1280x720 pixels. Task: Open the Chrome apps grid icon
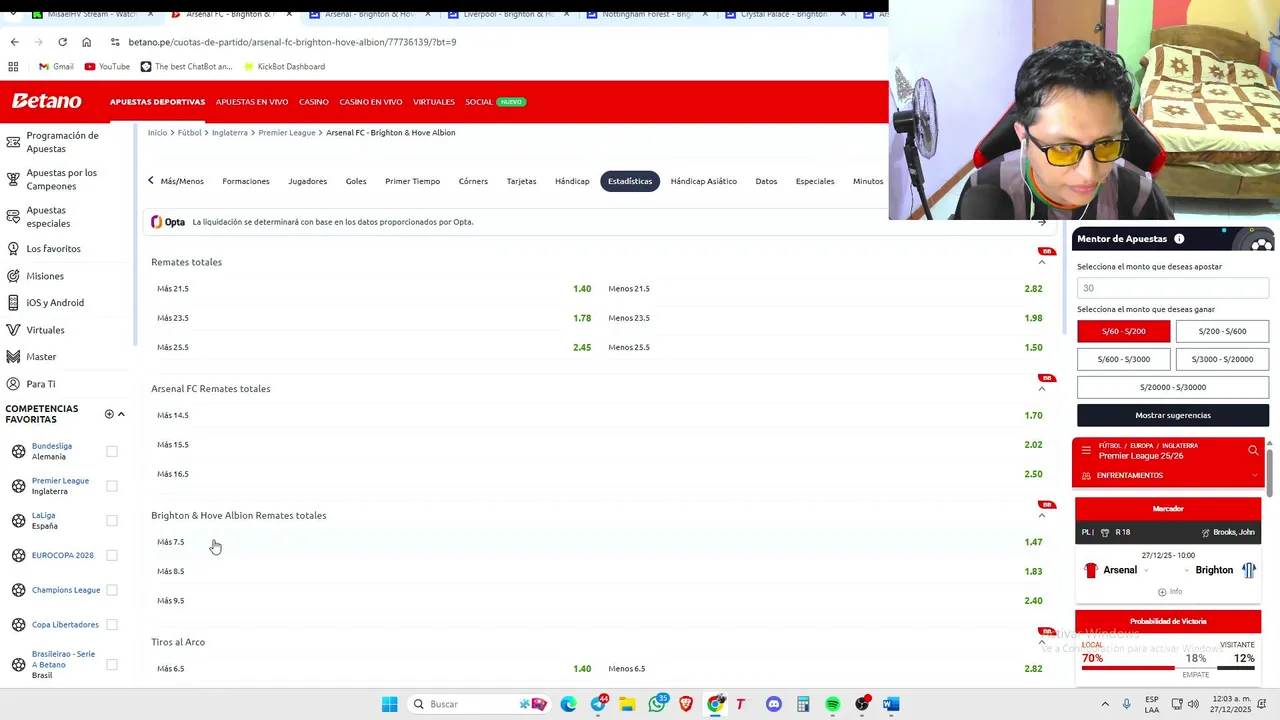13,66
